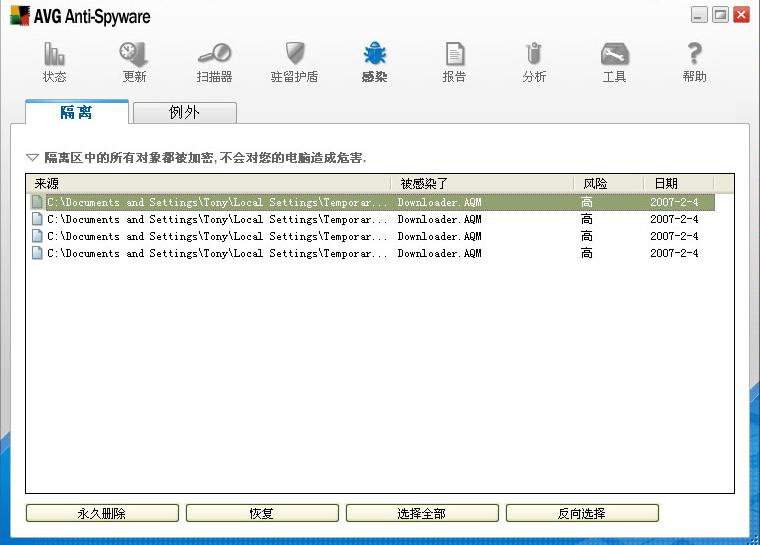Maximize the AVG Anti-Spyware window
The image size is (760, 545).
[x=720, y=15]
